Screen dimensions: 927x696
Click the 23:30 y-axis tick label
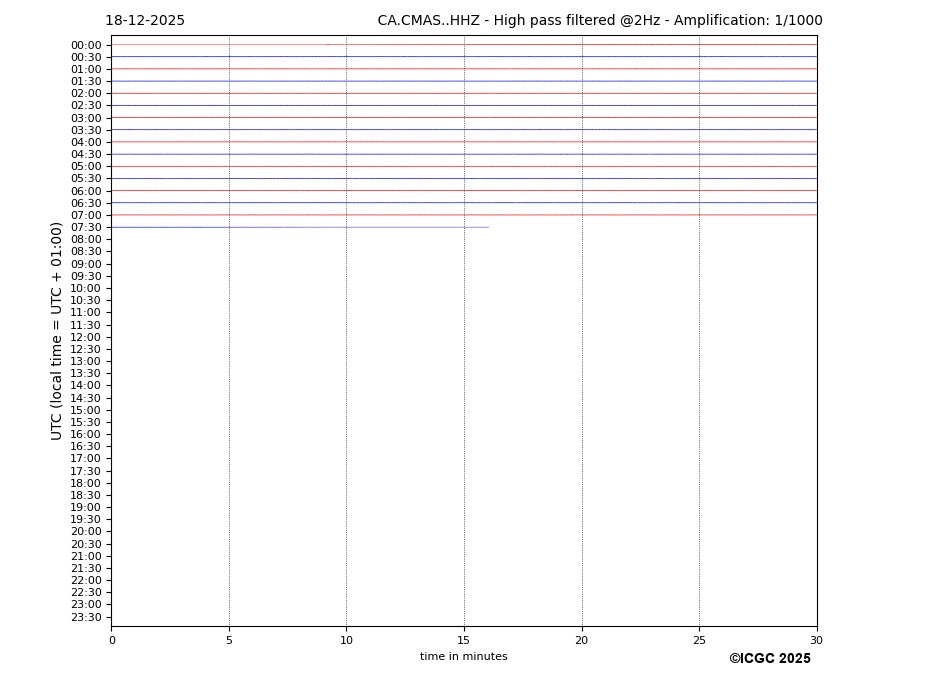pos(86,617)
